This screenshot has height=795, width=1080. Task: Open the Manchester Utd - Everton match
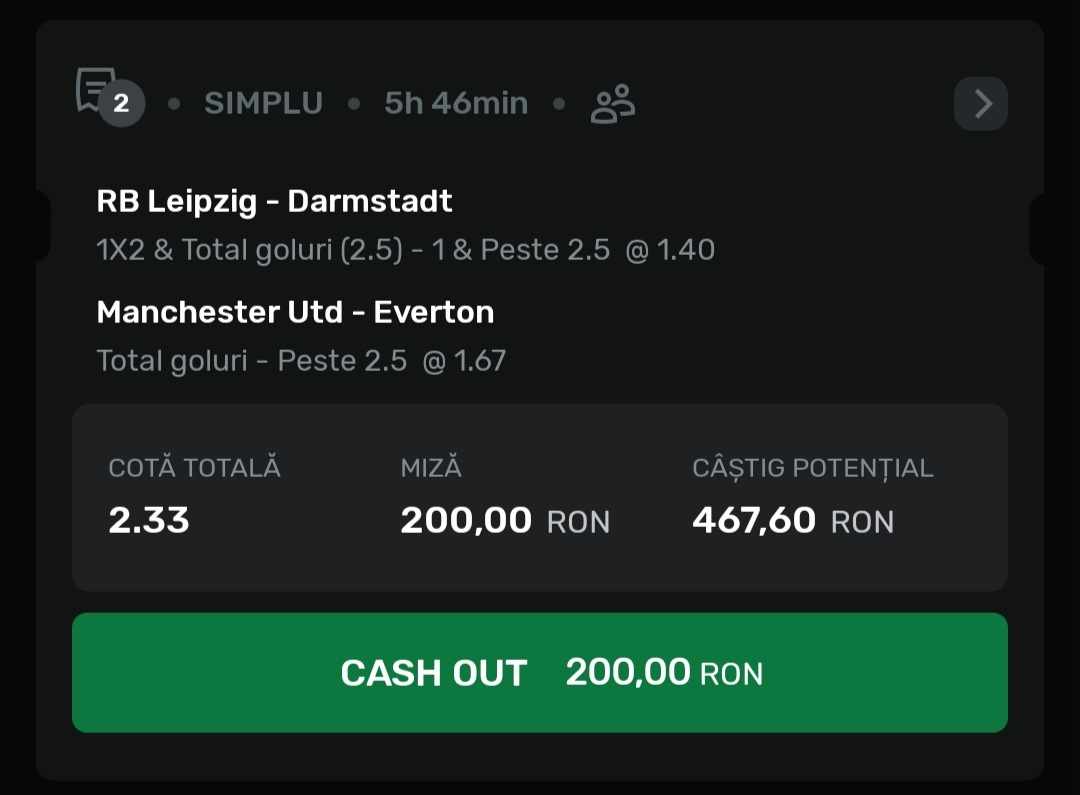point(295,313)
